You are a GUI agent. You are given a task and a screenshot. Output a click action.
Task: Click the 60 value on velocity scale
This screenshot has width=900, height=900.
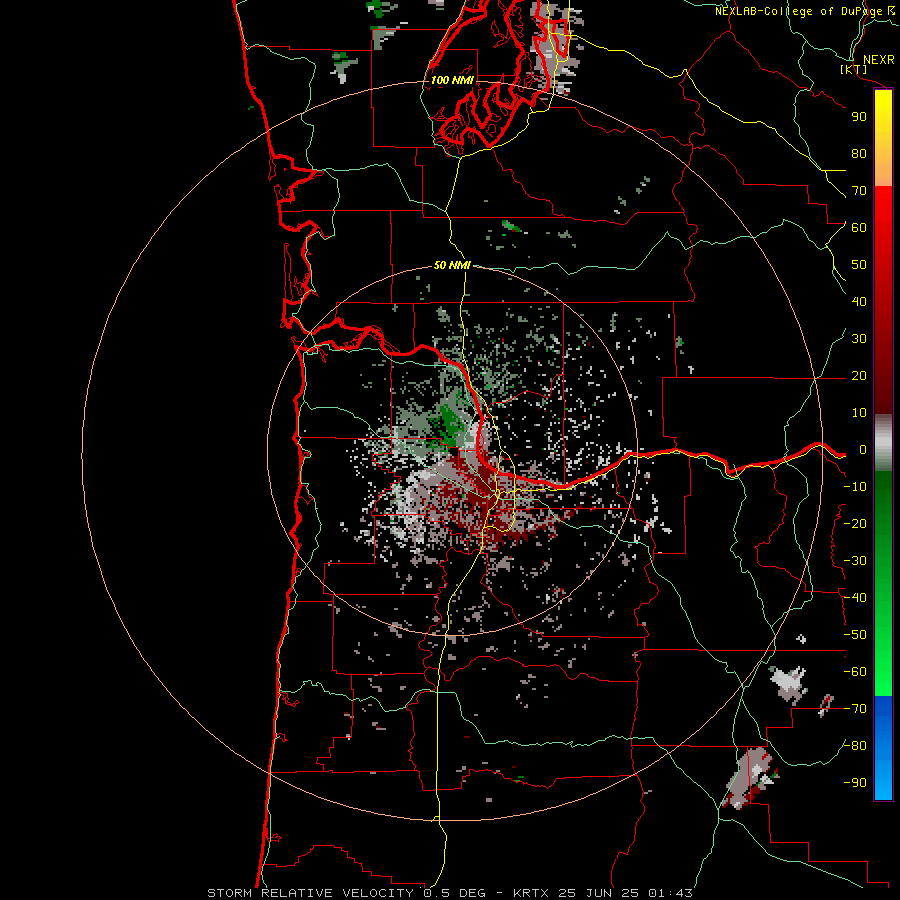859,228
